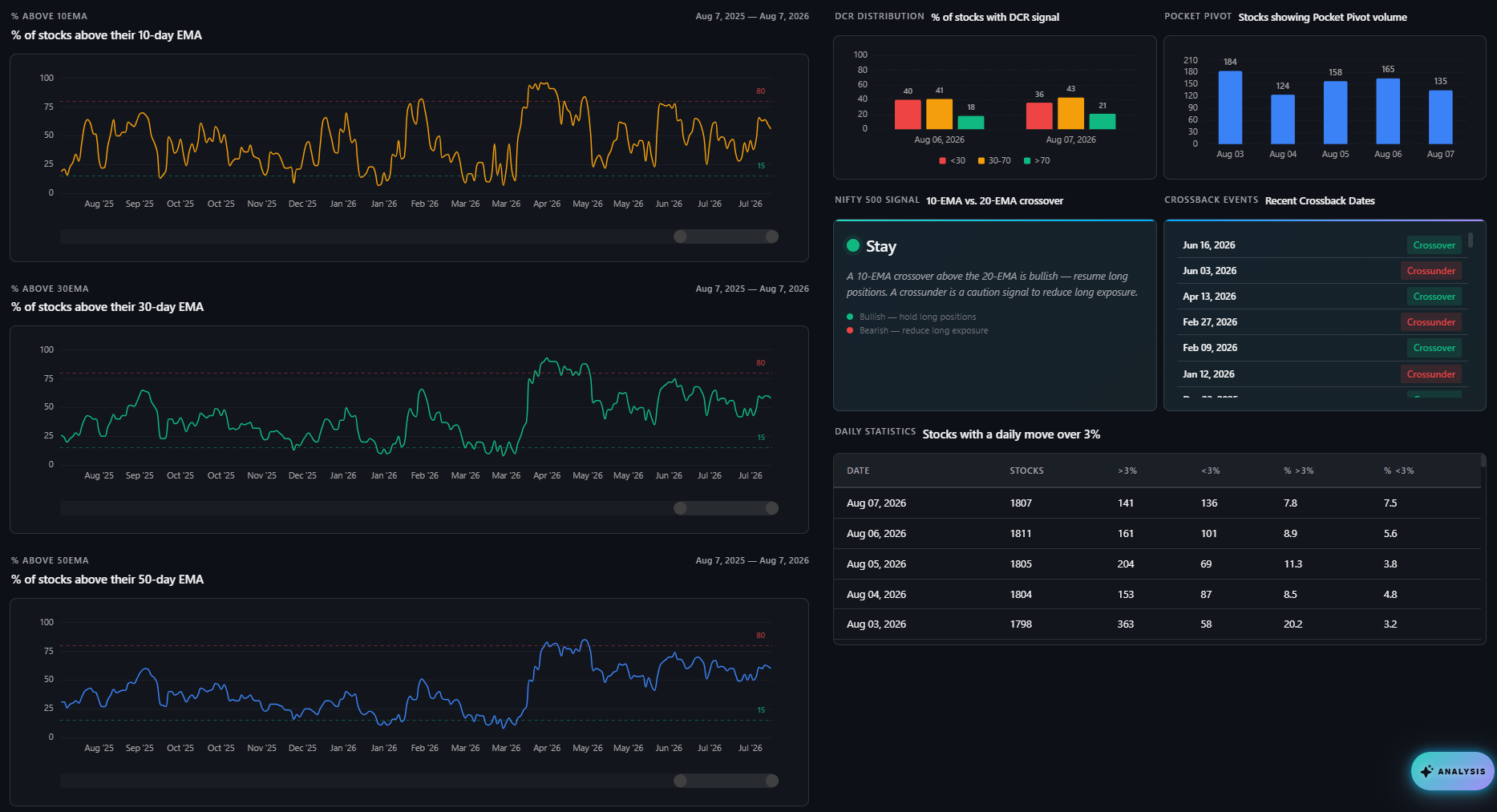Screen dimensions: 1497x812
Task: Sort table by the STOCKS column header
Action: coord(1026,471)
